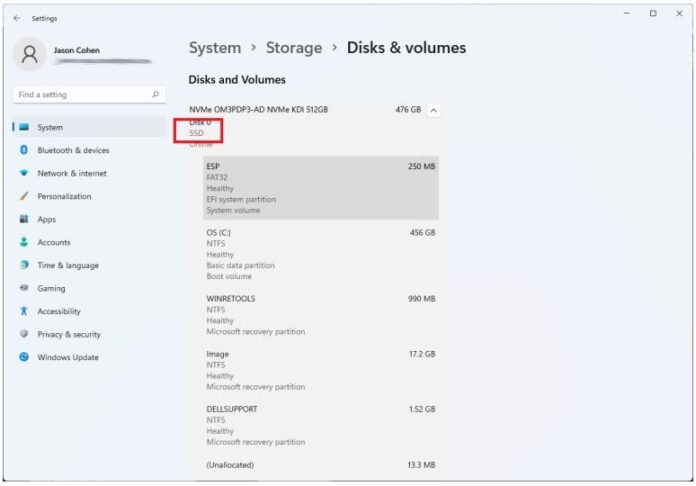Select the OS (C:) volume
Image resolution: width=696 pixels, height=486 pixels.
pyautogui.click(x=320, y=254)
